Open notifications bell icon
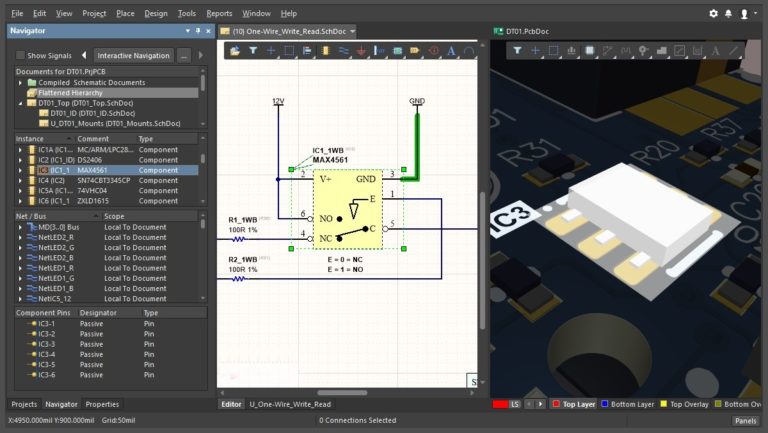 (728, 13)
